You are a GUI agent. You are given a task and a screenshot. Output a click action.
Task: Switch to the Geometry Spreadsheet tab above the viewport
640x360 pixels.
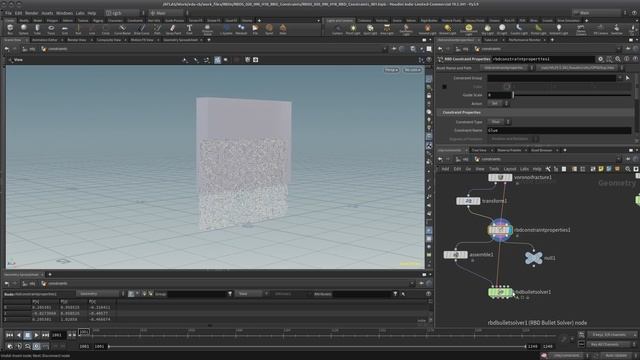click(180, 40)
